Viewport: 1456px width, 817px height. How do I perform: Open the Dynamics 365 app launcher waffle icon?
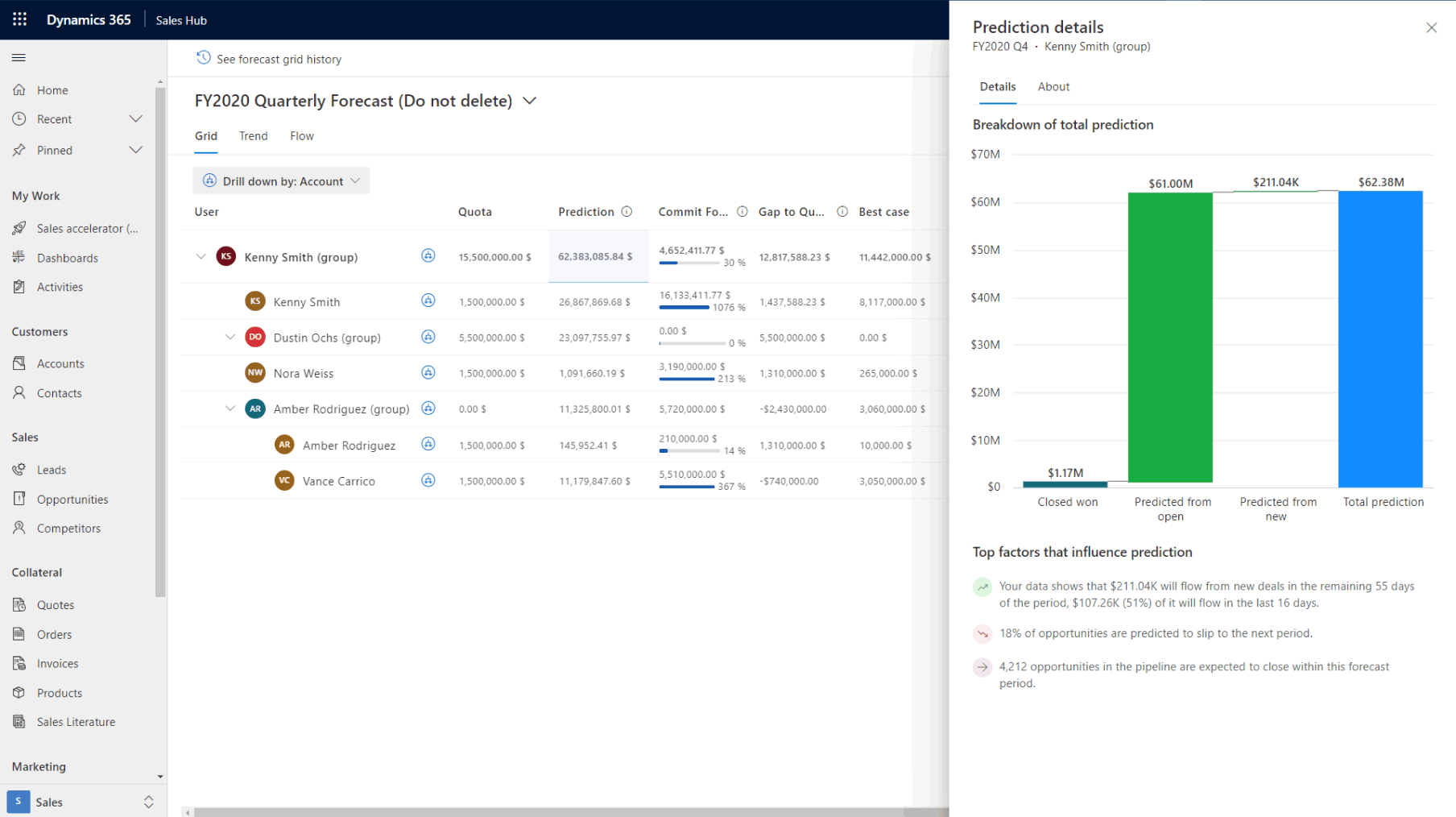point(19,19)
